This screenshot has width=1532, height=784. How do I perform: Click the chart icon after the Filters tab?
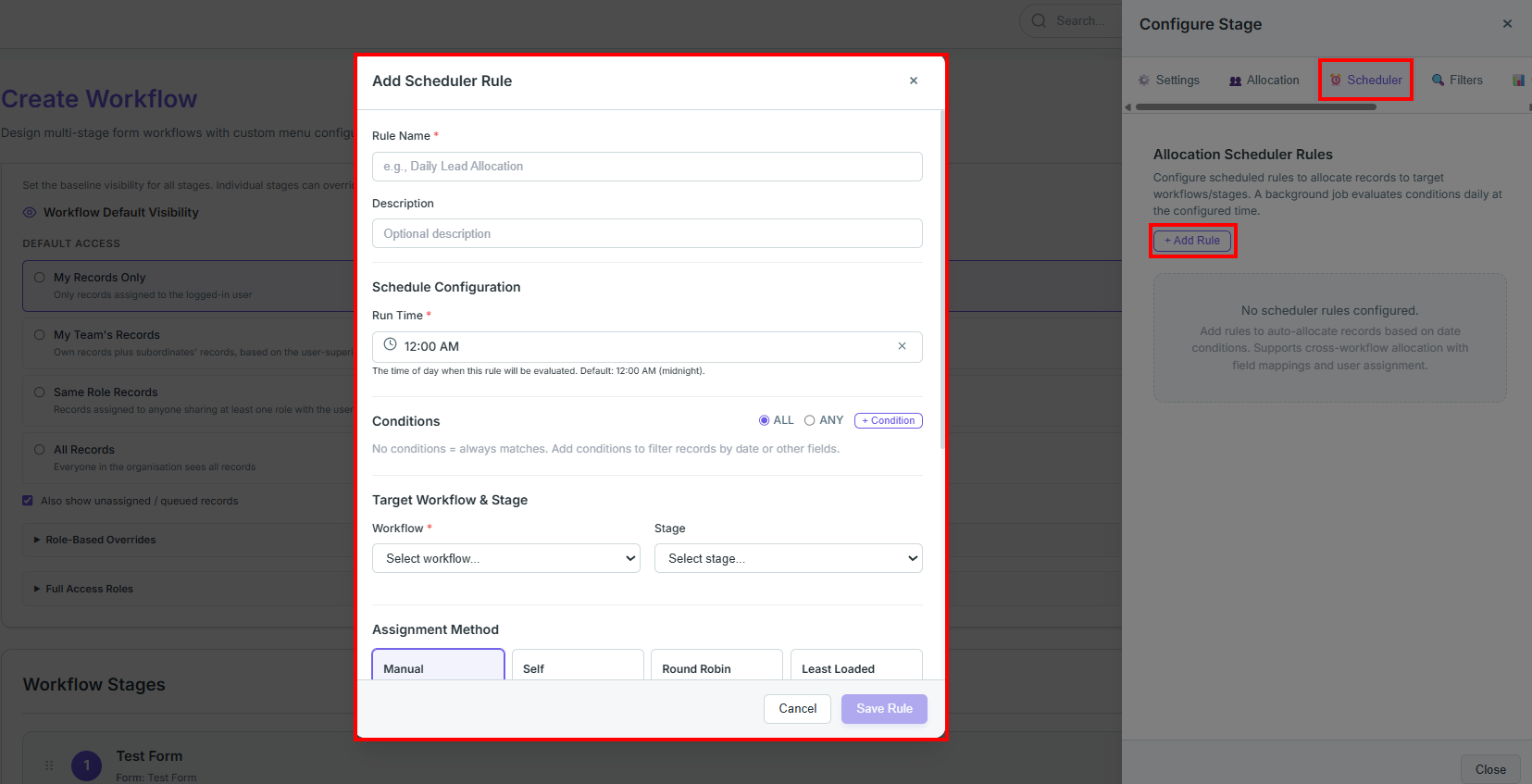click(1518, 81)
